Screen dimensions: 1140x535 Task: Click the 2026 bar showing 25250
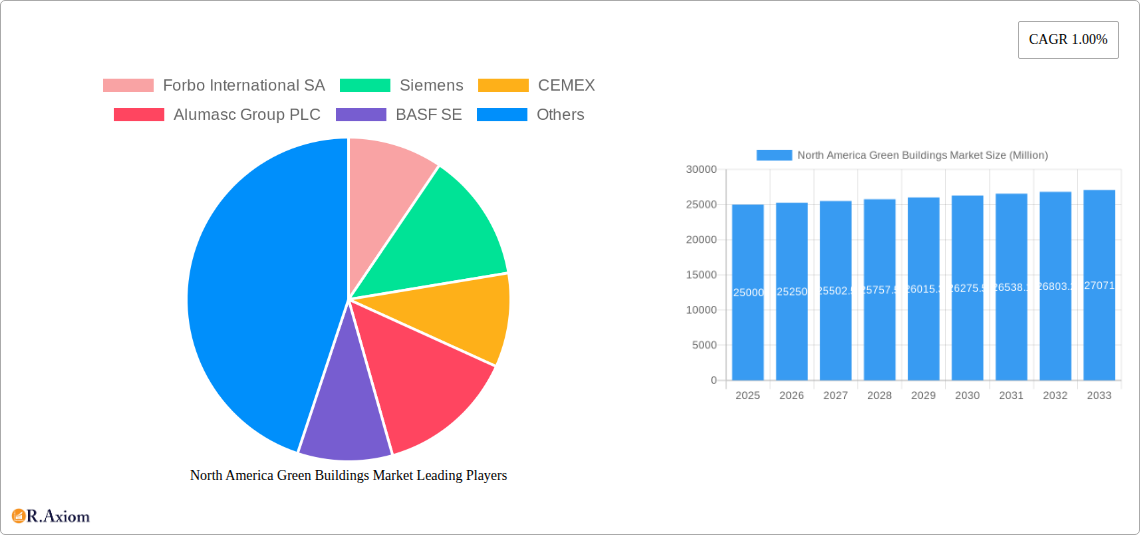coord(792,291)
